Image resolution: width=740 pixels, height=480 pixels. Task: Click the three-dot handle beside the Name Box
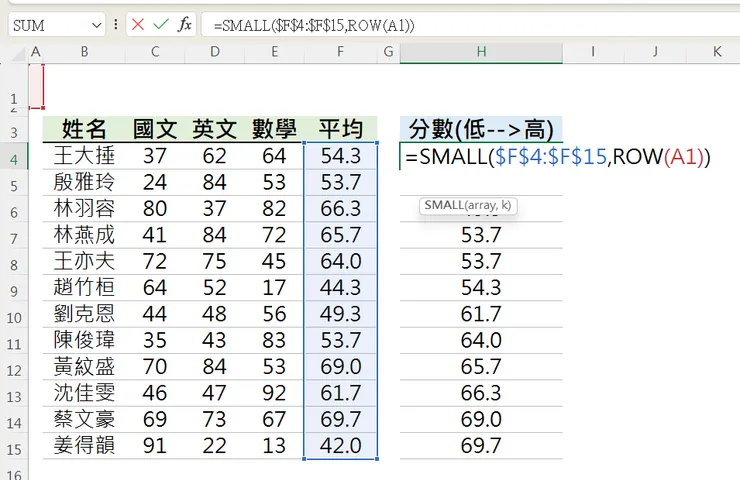116,25
